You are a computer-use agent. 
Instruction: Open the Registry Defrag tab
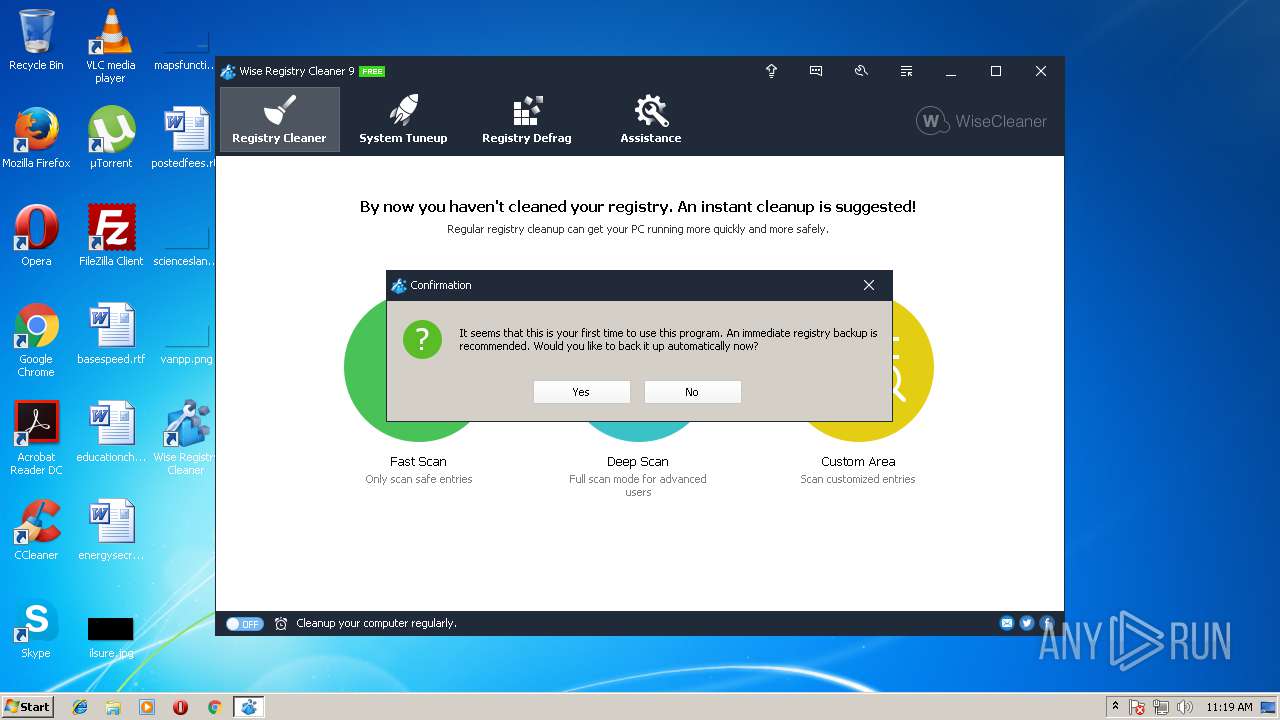(x=527, y=120)
